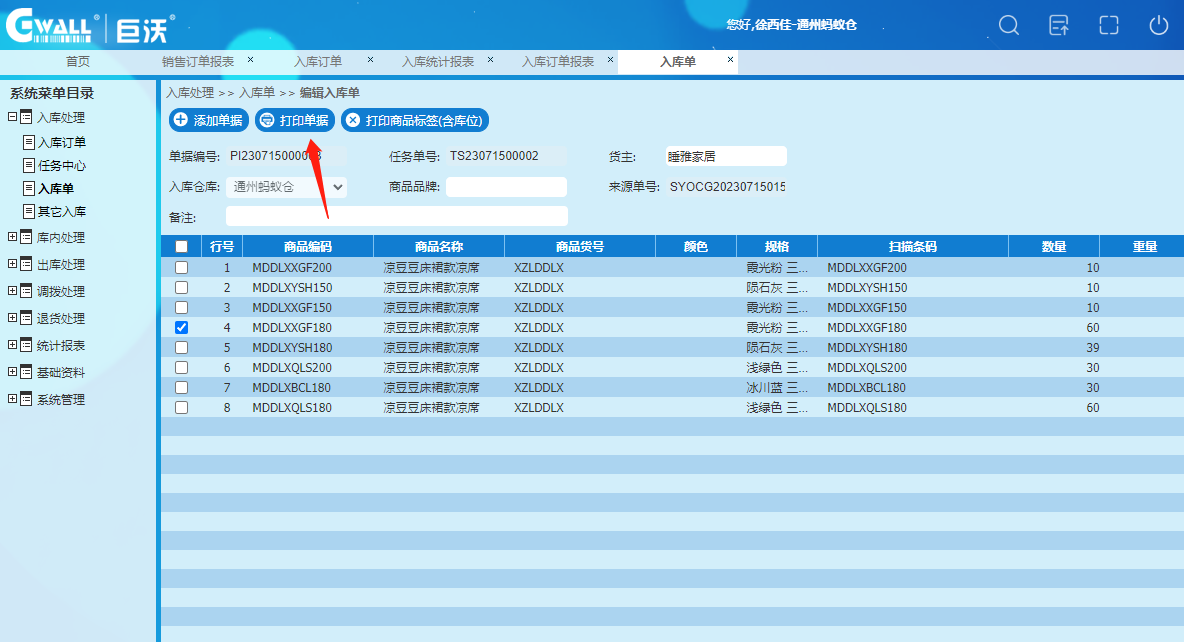Switch to the 首页 tab

[78, 62]
